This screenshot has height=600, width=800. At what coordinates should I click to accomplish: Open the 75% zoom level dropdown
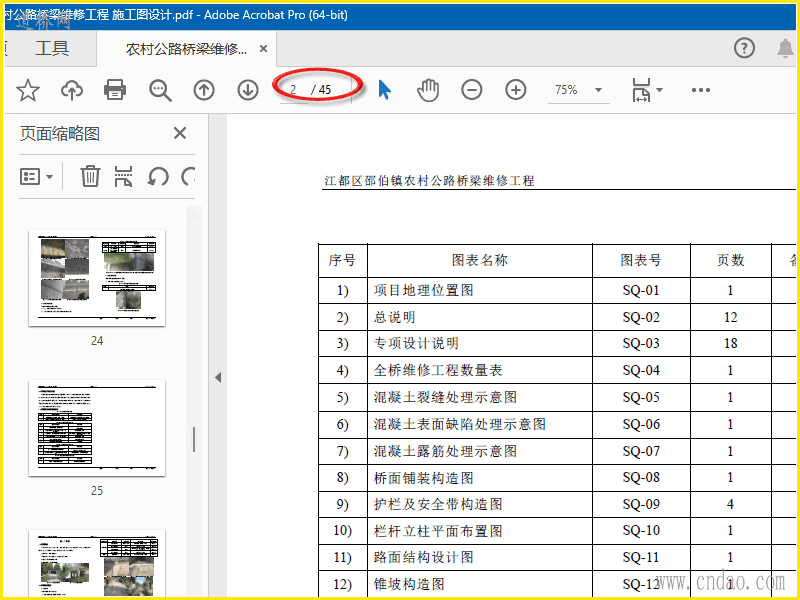(579, 90)
